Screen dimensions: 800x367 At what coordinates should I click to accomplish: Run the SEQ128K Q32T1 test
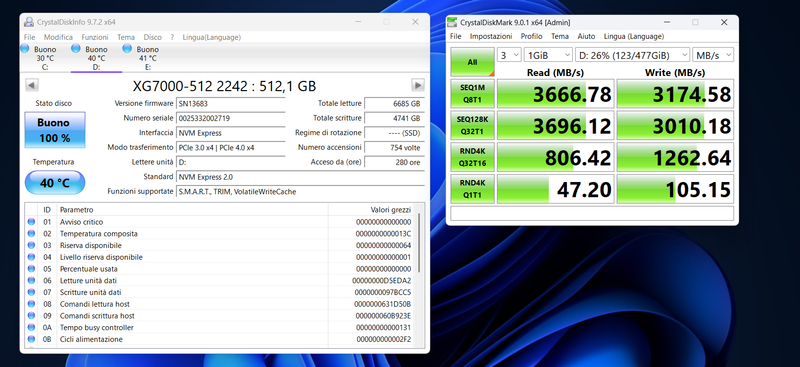(472, 125)
